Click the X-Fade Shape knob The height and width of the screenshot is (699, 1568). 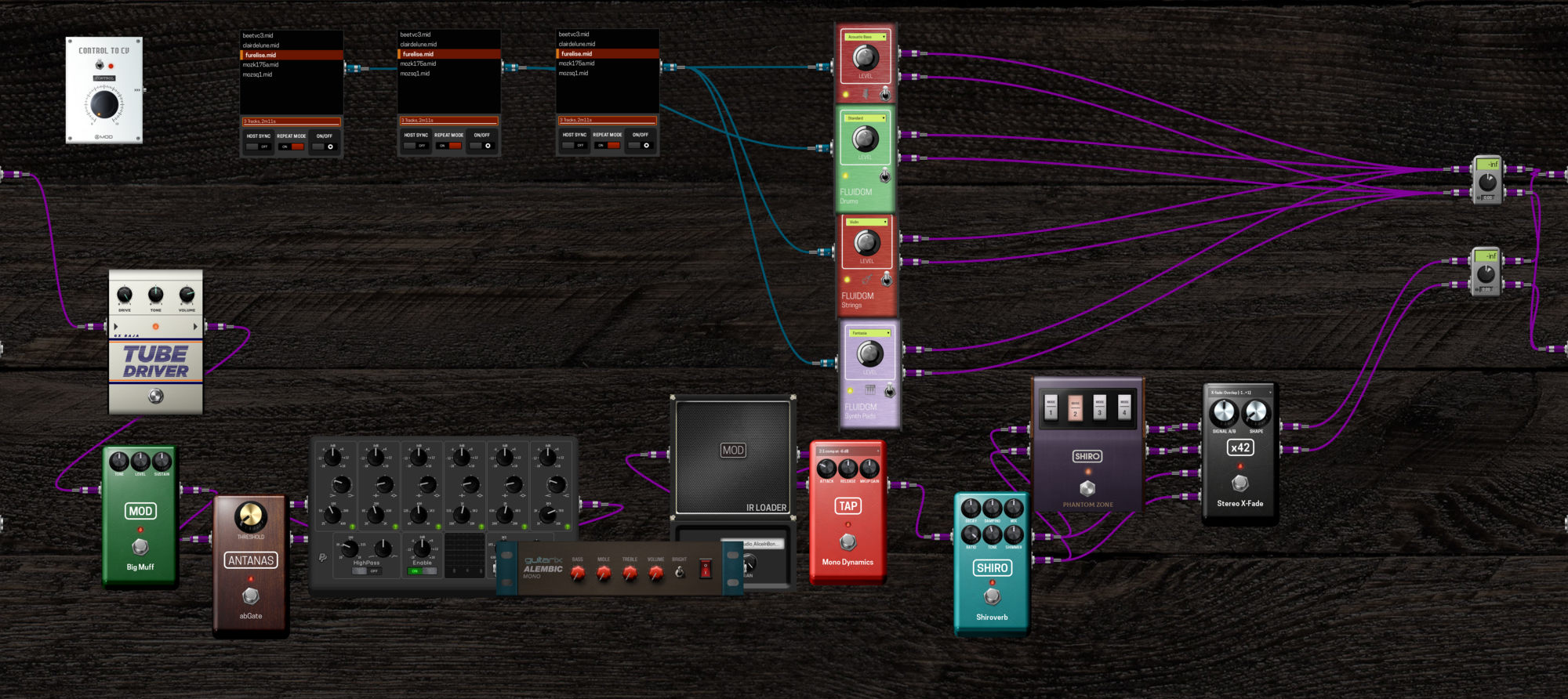(x=1256, y=412)
